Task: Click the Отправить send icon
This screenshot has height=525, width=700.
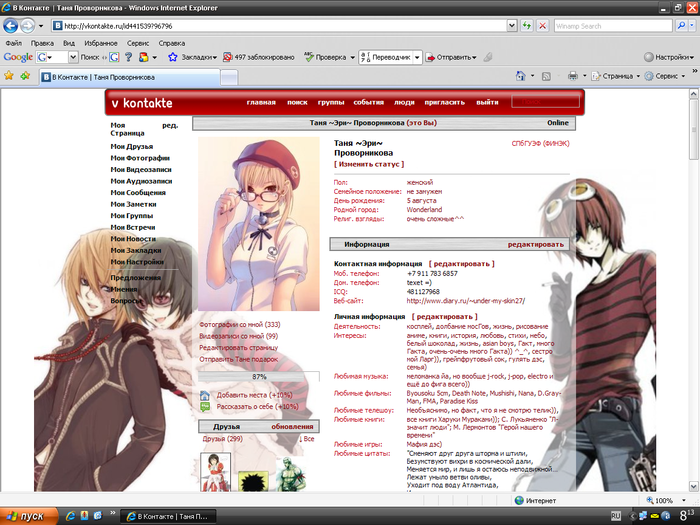Action: [x=430, y=58]
